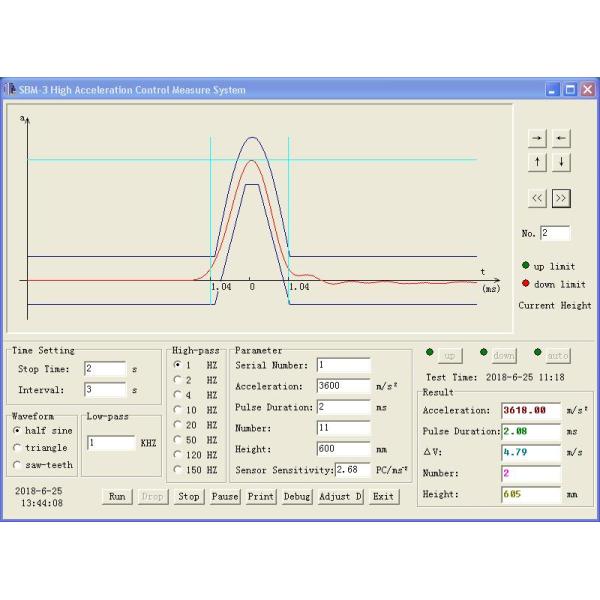This screenshot has width=600, height=600.
Task: Click the Low-pass KHZ input field
Action: pos(110,442)
